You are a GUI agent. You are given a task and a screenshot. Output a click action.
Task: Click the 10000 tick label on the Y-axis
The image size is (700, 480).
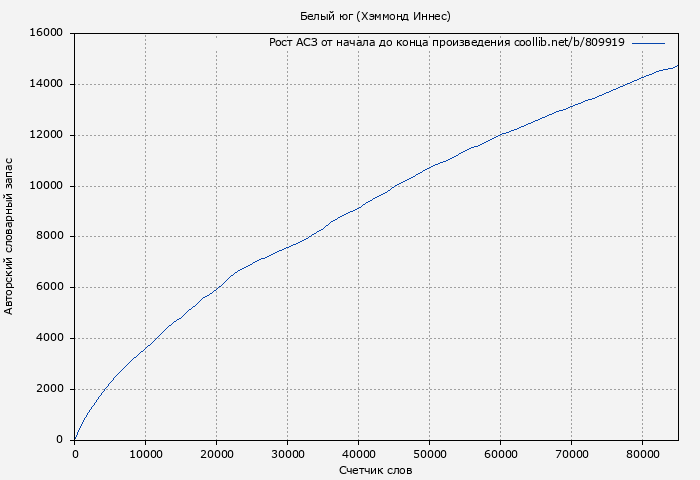click(x=46, y=186)
